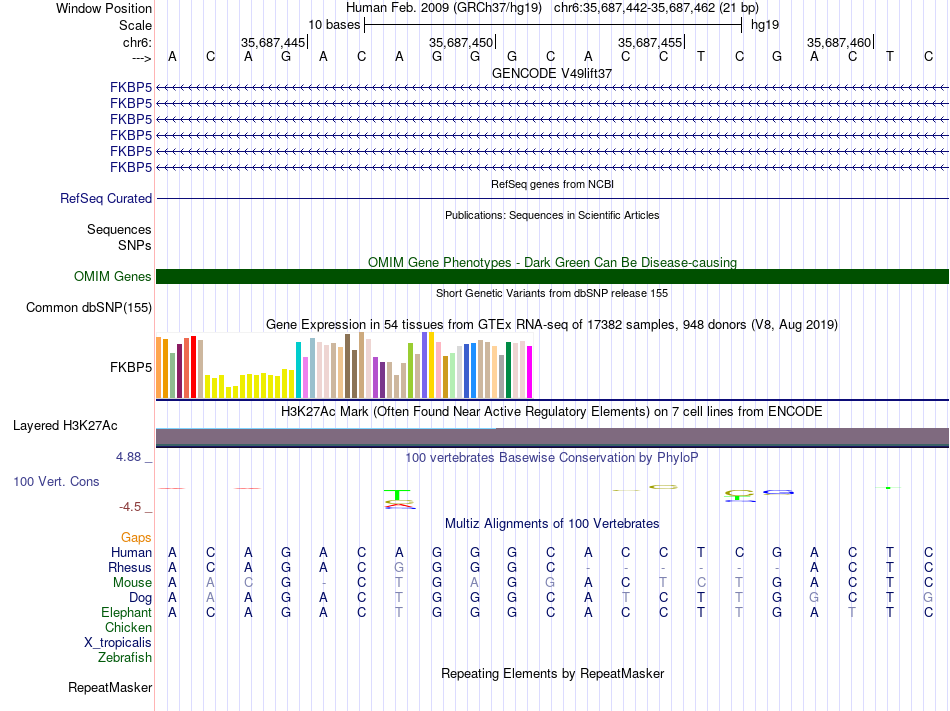The width and height of the screenshot is (950, 711).
Task: Click the dark green OMIM gene bar
Action: (552, 277)
